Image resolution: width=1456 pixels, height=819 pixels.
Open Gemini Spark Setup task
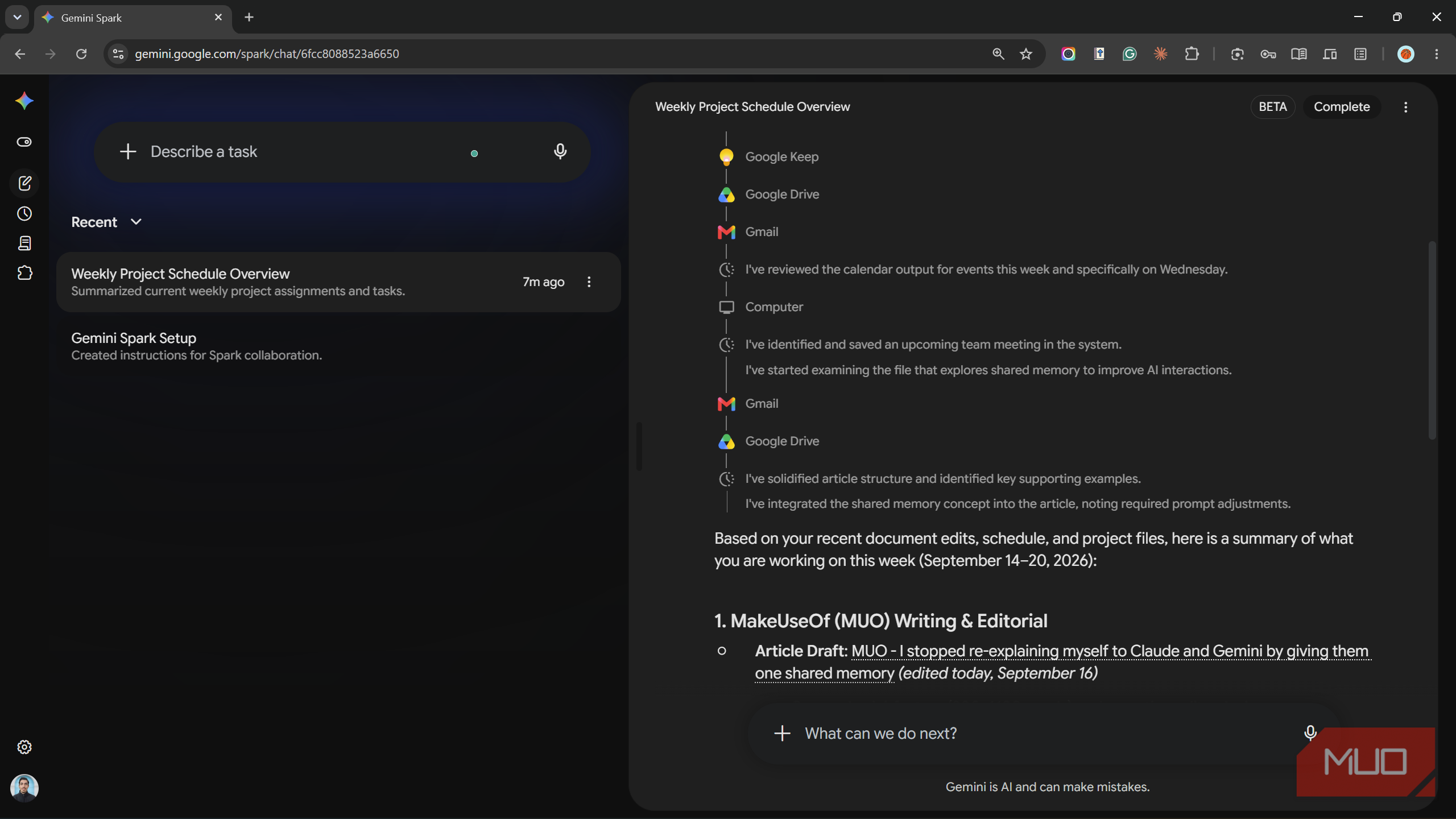coord(338,346)
